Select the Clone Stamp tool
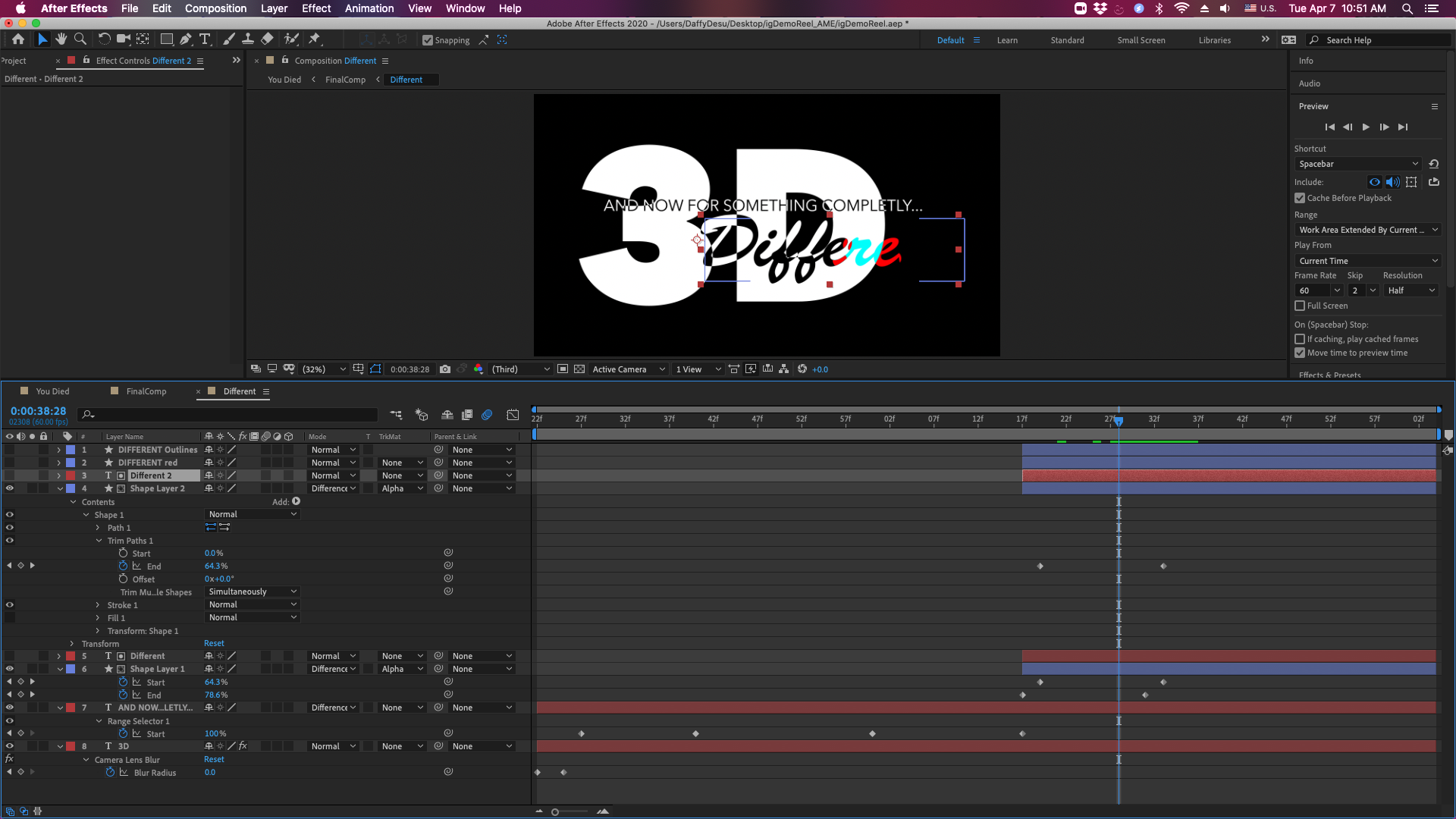Viewport: 1456px width, 819px height. click(x=248, y=39)
